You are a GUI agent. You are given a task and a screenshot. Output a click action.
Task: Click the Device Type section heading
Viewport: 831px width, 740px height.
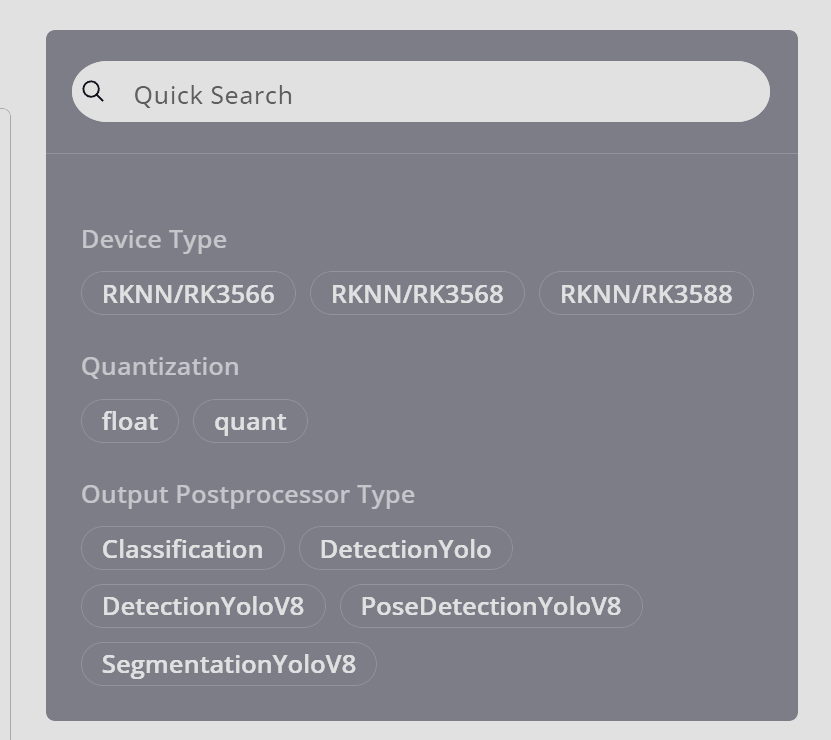[154, 240]
